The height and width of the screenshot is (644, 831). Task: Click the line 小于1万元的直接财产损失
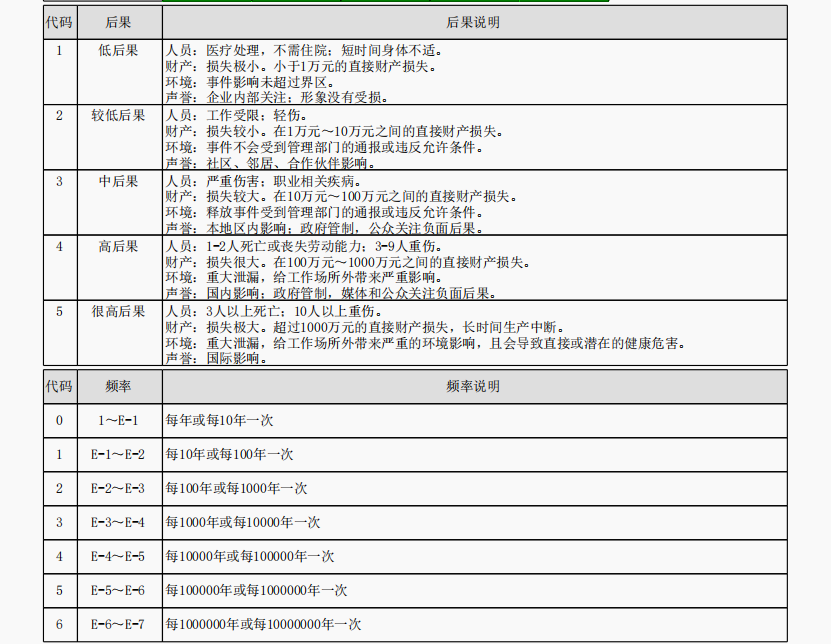click(x=300, y=66)
